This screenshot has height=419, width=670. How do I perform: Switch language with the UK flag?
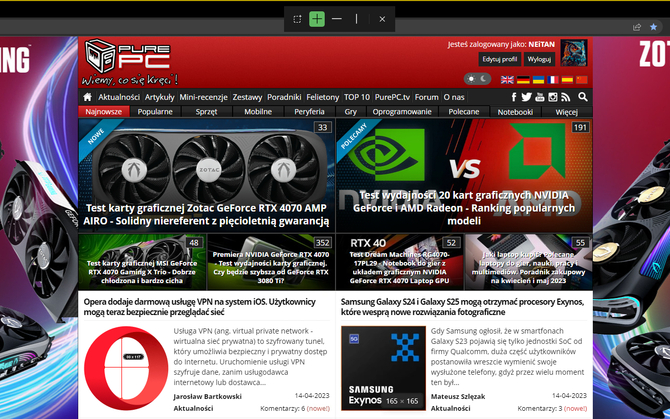click(x=507, y=79)
